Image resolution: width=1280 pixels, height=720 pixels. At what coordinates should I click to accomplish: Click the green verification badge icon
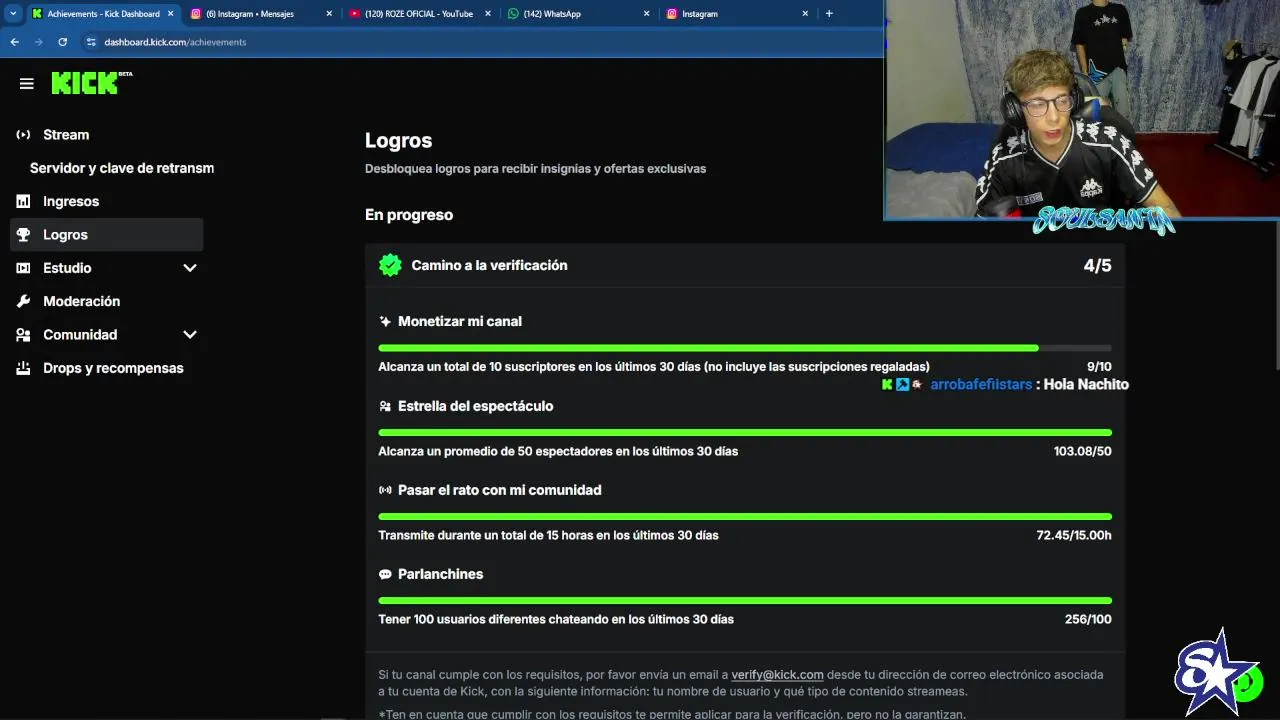click(x=390, y=265)
